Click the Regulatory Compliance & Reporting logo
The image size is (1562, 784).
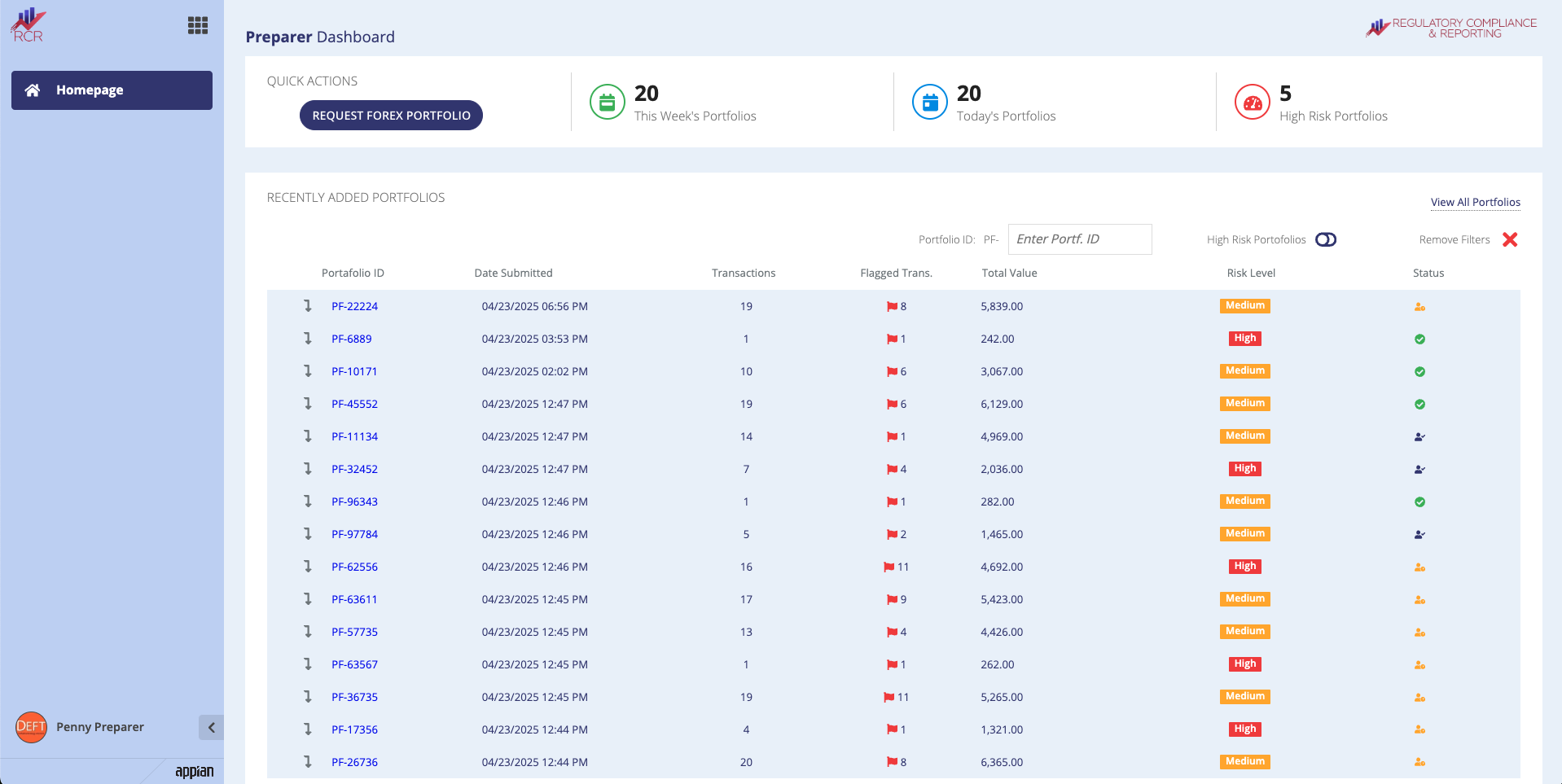click(x=1451, y=28)
